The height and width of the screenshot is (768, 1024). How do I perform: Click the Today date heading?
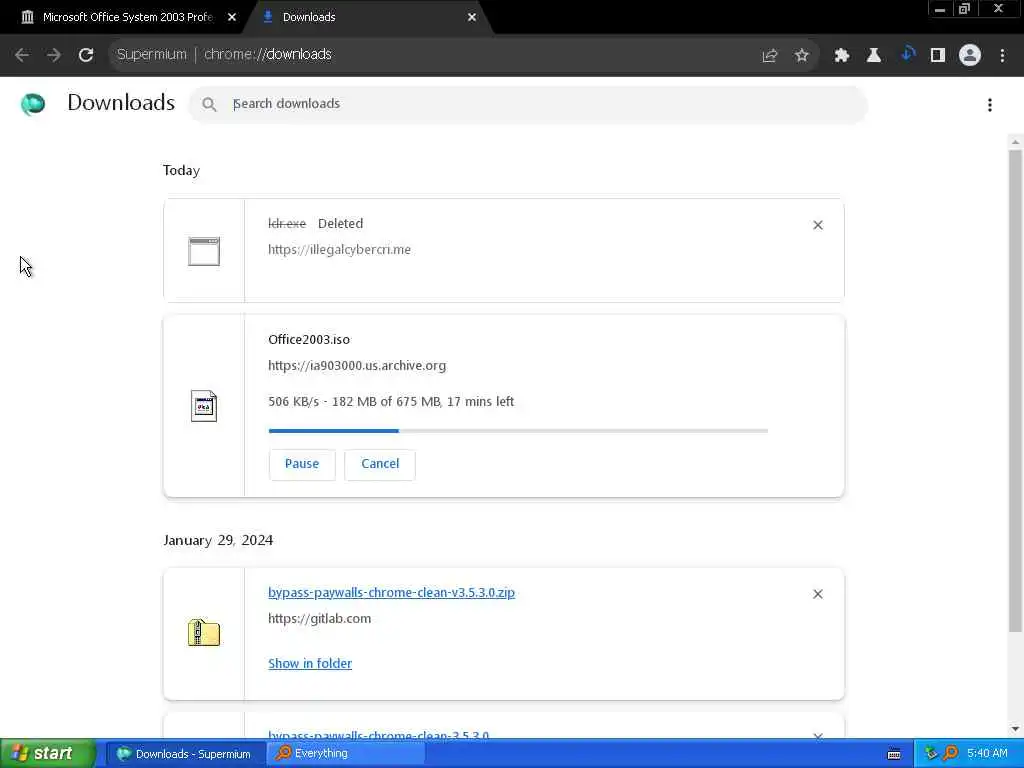point(182,170)
